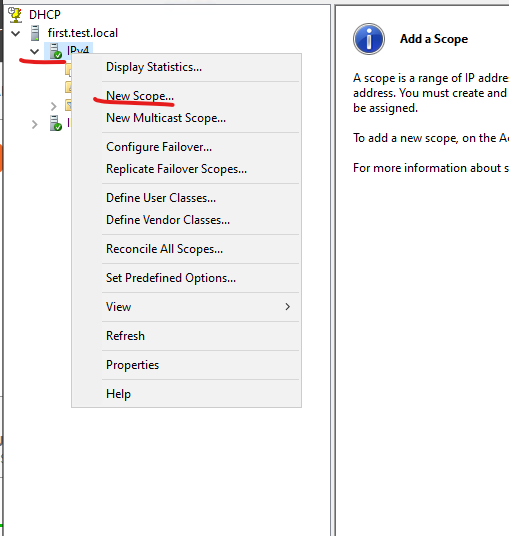Select the DHCP root node label
The image size is (509, 536).
pos(45,15)
